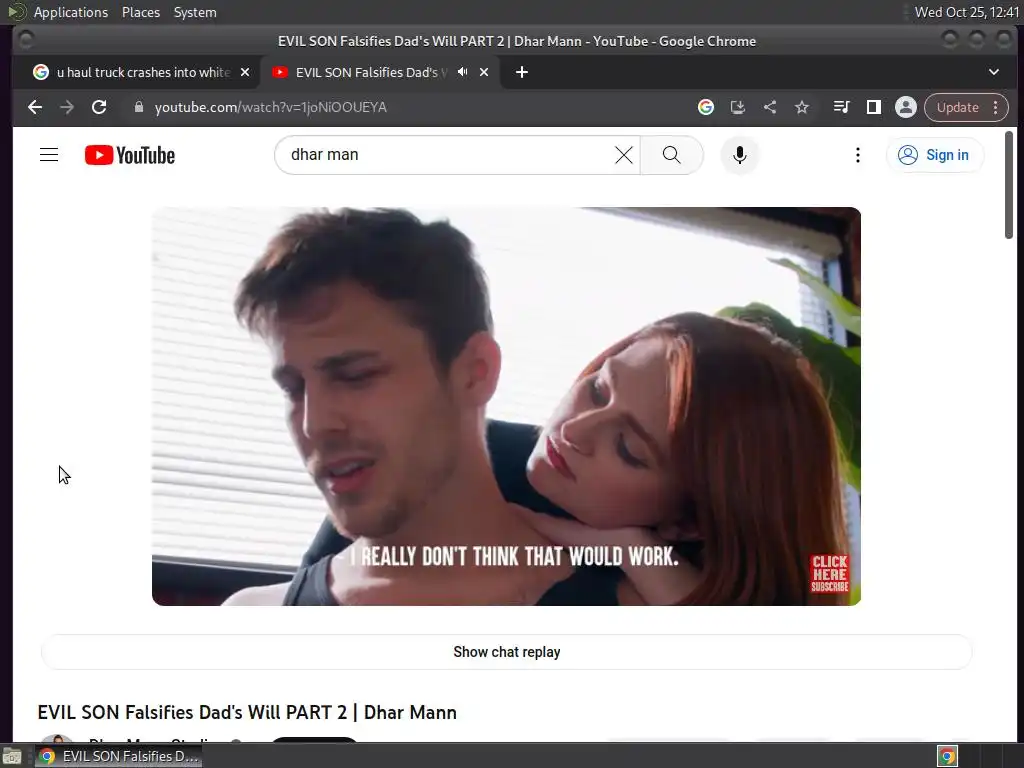
Task: Click the date and time clock
Action: click(x=967, y=12)
